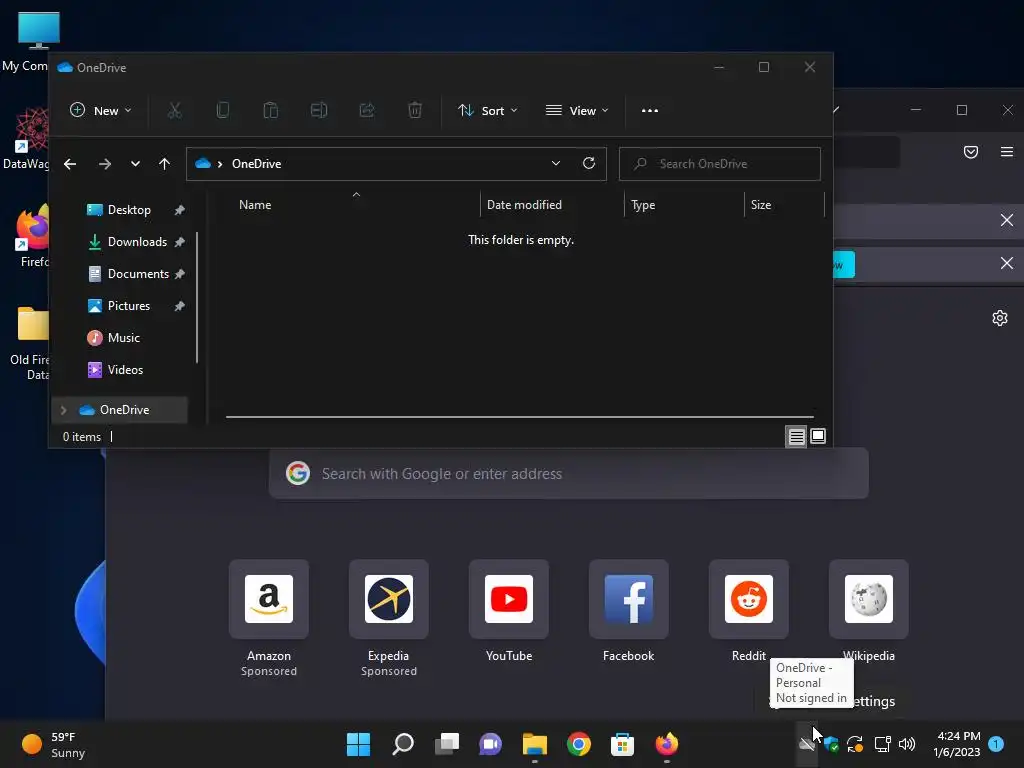Switch to large thumbnails view button
1024x768 pixels.
click(x=818, y=436)
